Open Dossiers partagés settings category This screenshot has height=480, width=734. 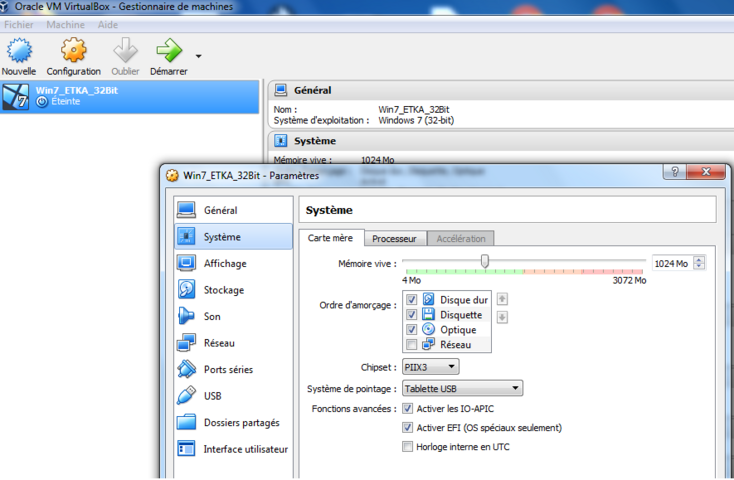pyautogui.click(x=233, y=422)
